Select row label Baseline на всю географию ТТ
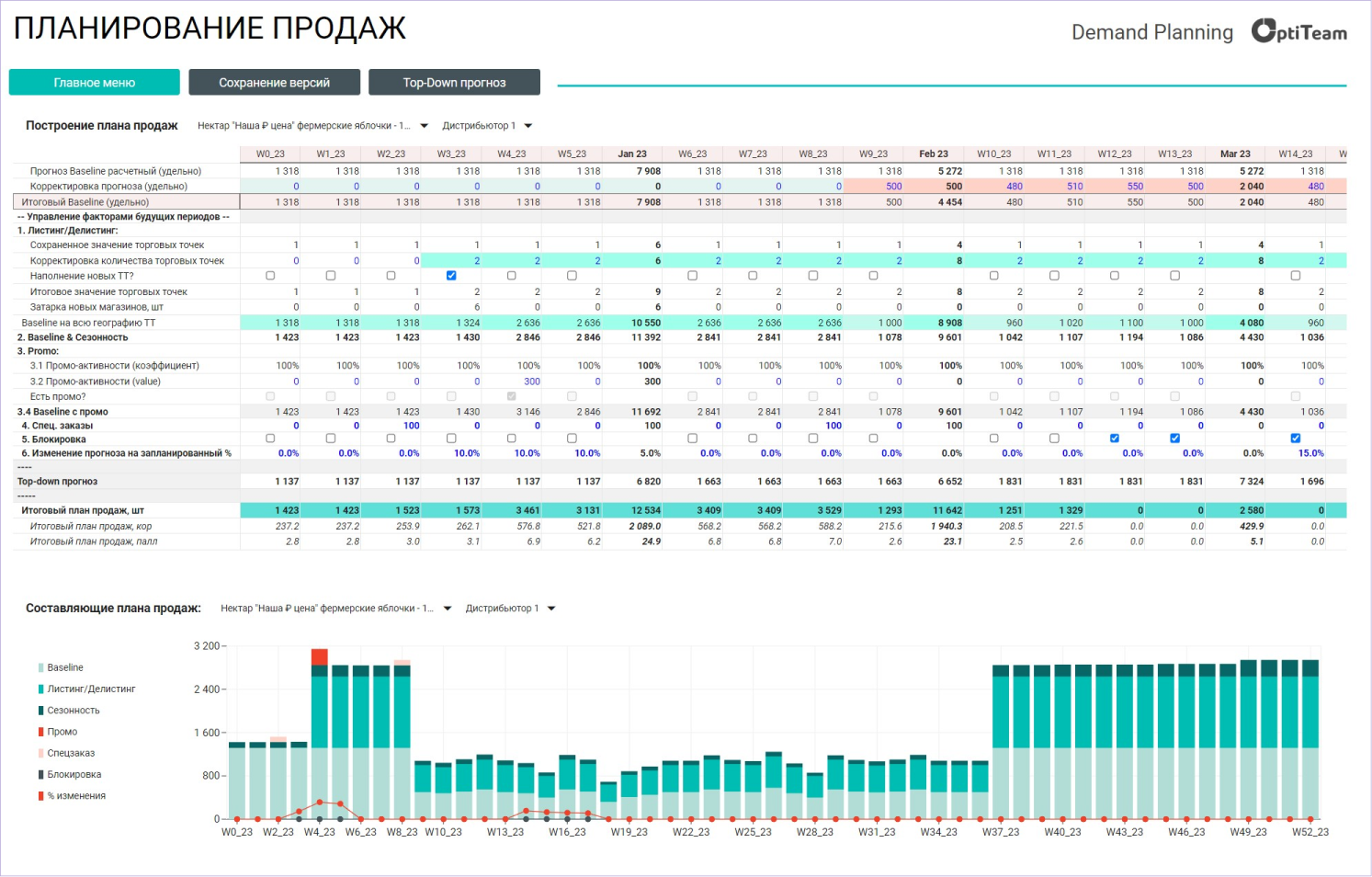 [89, 323]
